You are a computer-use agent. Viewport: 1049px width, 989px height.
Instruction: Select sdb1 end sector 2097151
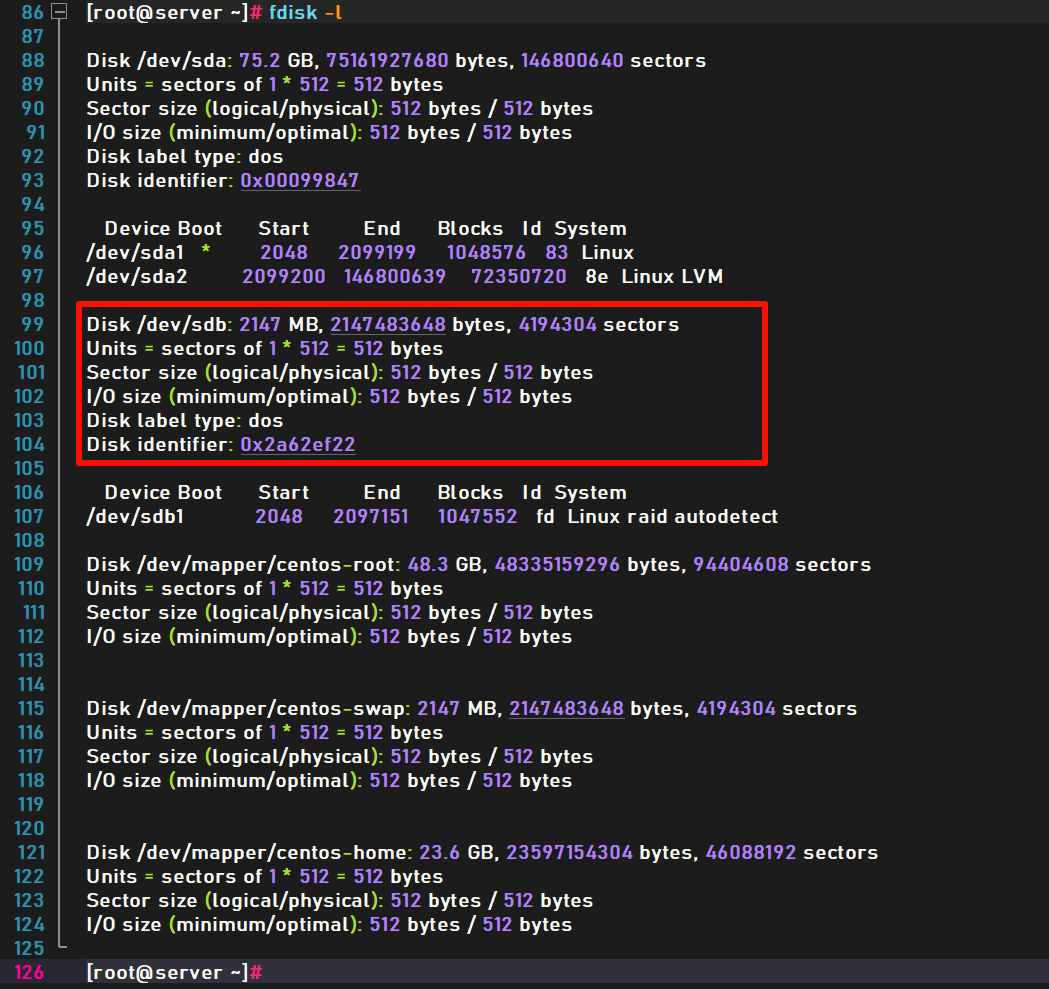tap(371, 517)
